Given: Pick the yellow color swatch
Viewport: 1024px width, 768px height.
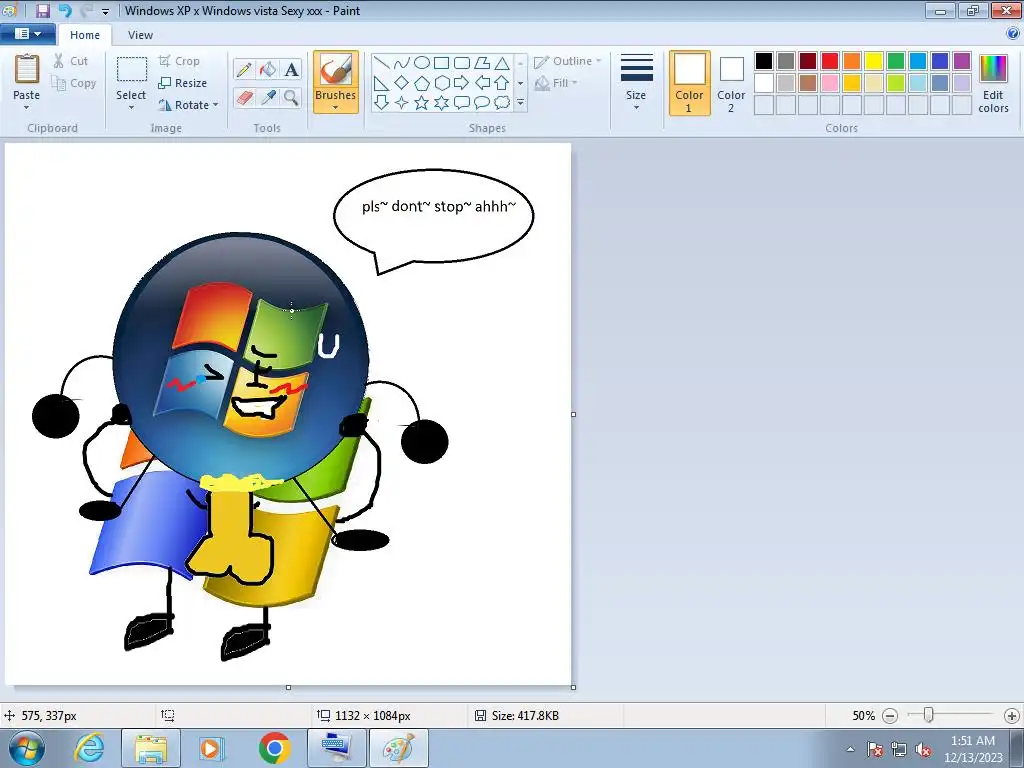Looking at the screenshot, I should (x=874, y=61).
